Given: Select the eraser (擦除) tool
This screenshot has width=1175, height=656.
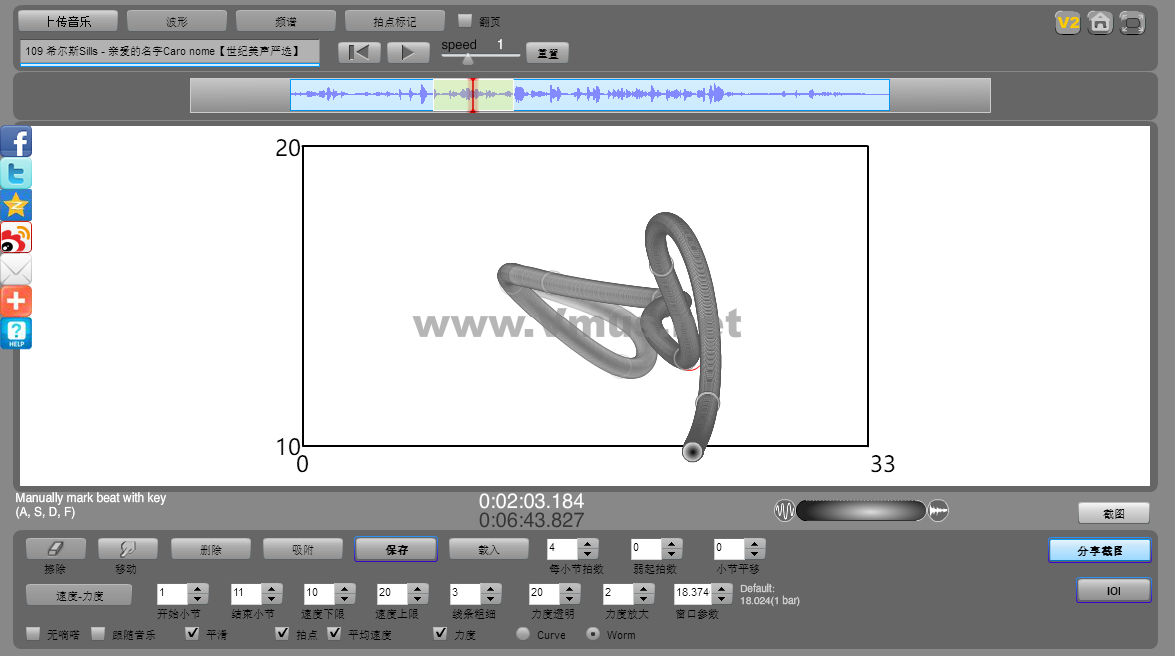Looking at the screenshot, I should pos(55,549).
